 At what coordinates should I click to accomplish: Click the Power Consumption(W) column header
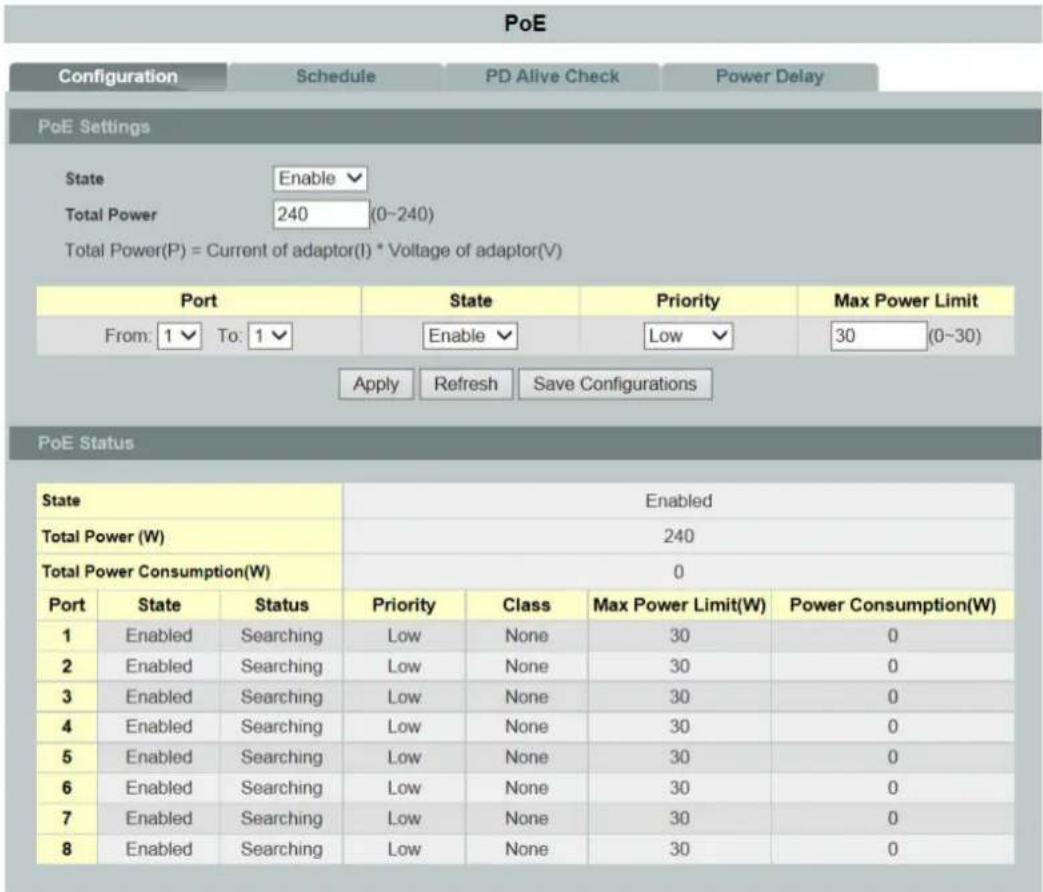pos(893,605)
